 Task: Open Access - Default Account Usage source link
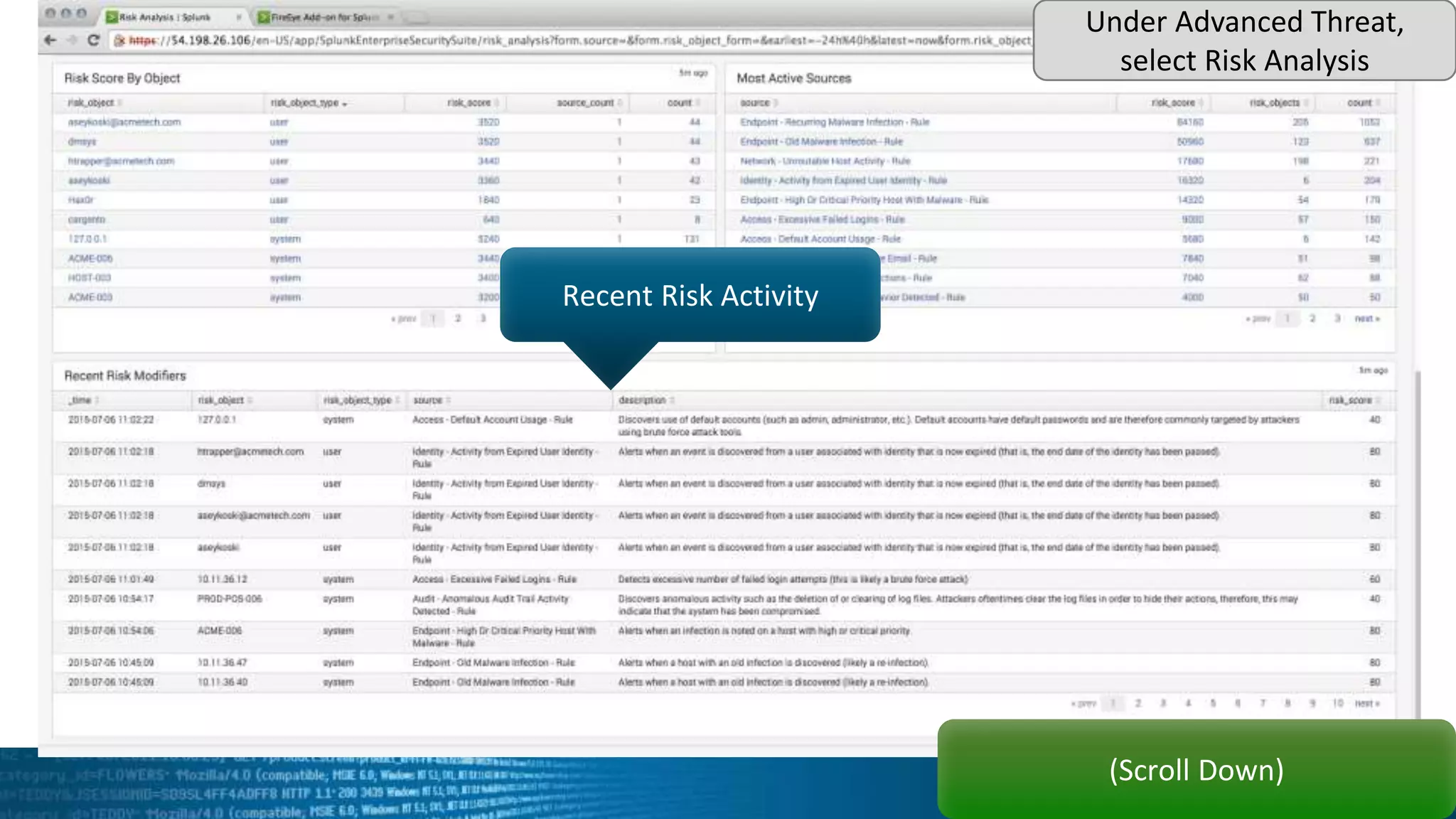[x=820, y=239]
